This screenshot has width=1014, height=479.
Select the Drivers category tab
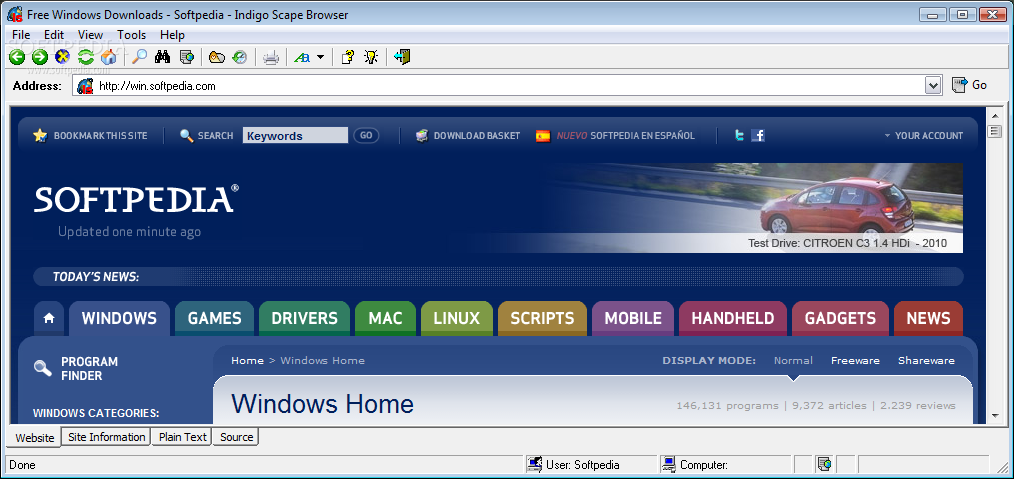coord(305,318)
